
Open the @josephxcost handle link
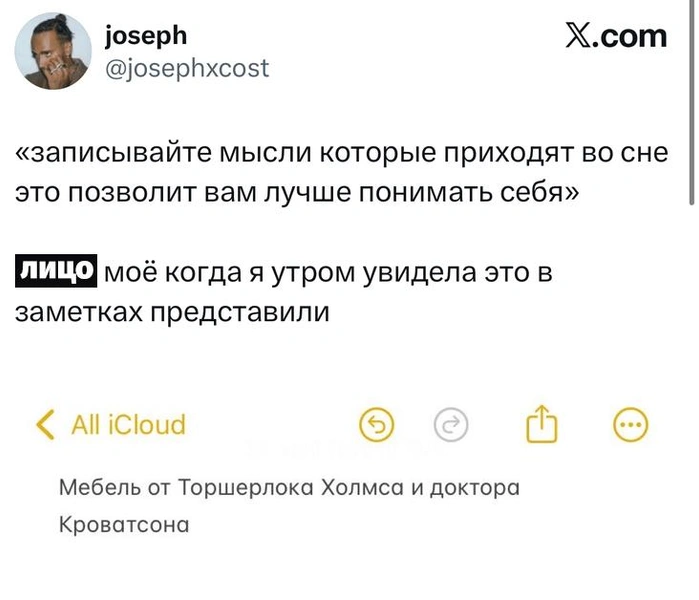pyautogui.click(x=186, y=67)
